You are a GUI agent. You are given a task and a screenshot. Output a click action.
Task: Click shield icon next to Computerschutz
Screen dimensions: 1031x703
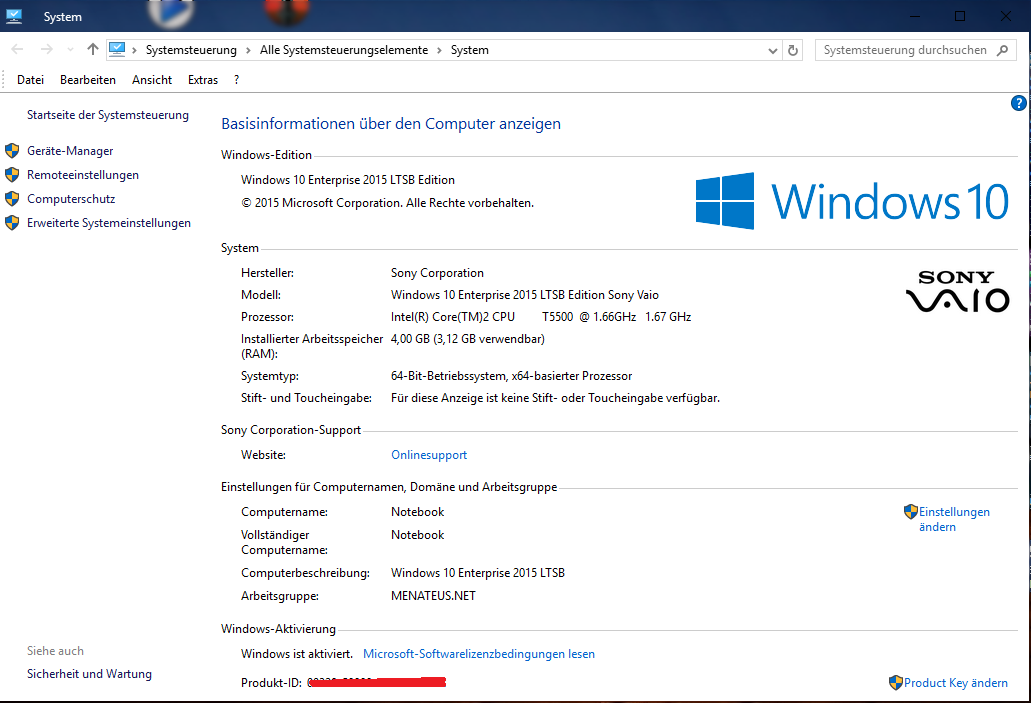point(12,199)
